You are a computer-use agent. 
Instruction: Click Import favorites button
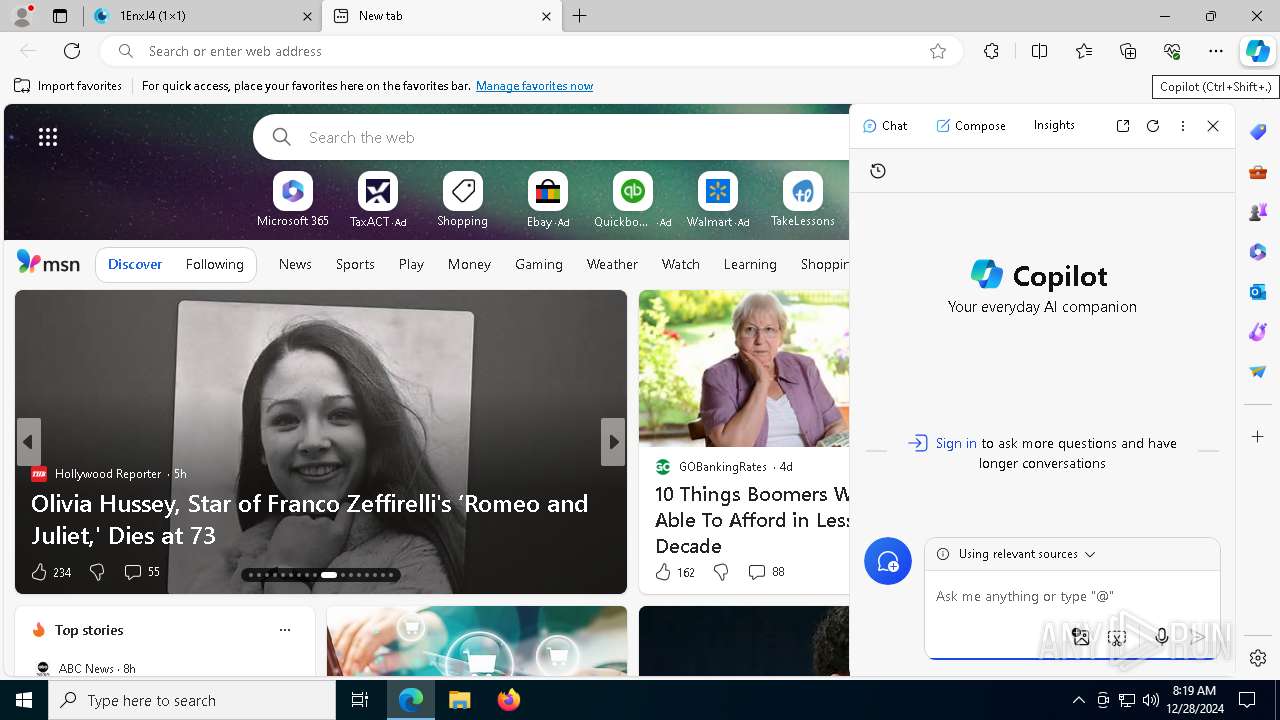(x=68, y=86)
